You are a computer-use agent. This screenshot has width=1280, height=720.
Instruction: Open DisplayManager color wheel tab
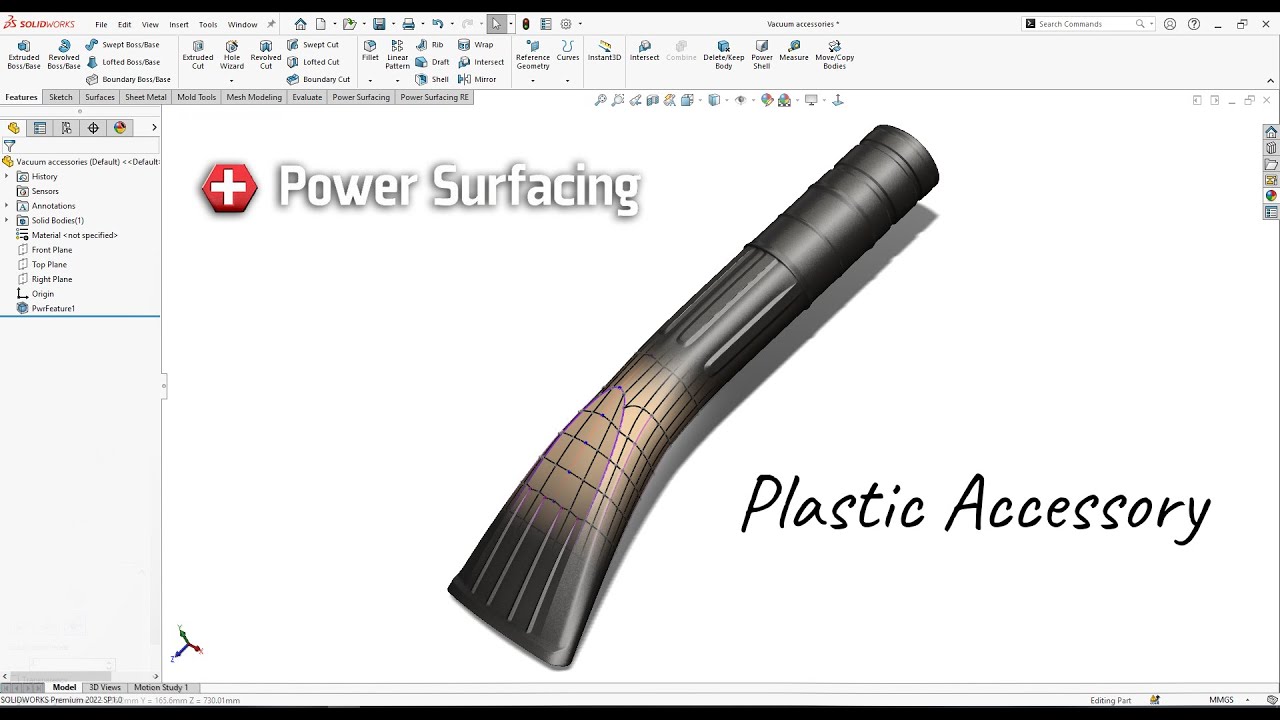tap(120, 128)
